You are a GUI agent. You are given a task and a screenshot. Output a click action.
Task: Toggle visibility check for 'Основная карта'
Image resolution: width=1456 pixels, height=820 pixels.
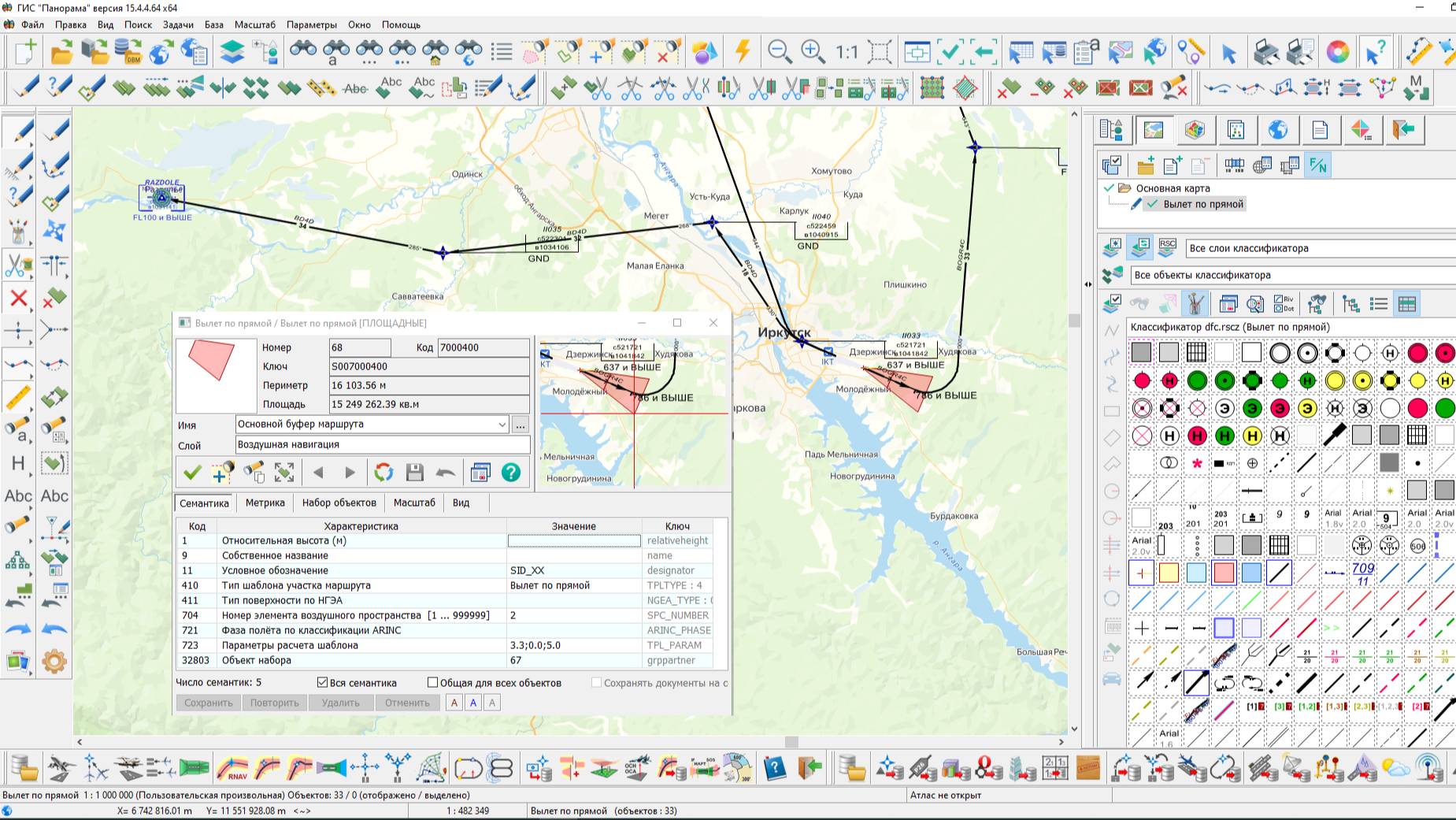pos(1109,188)
